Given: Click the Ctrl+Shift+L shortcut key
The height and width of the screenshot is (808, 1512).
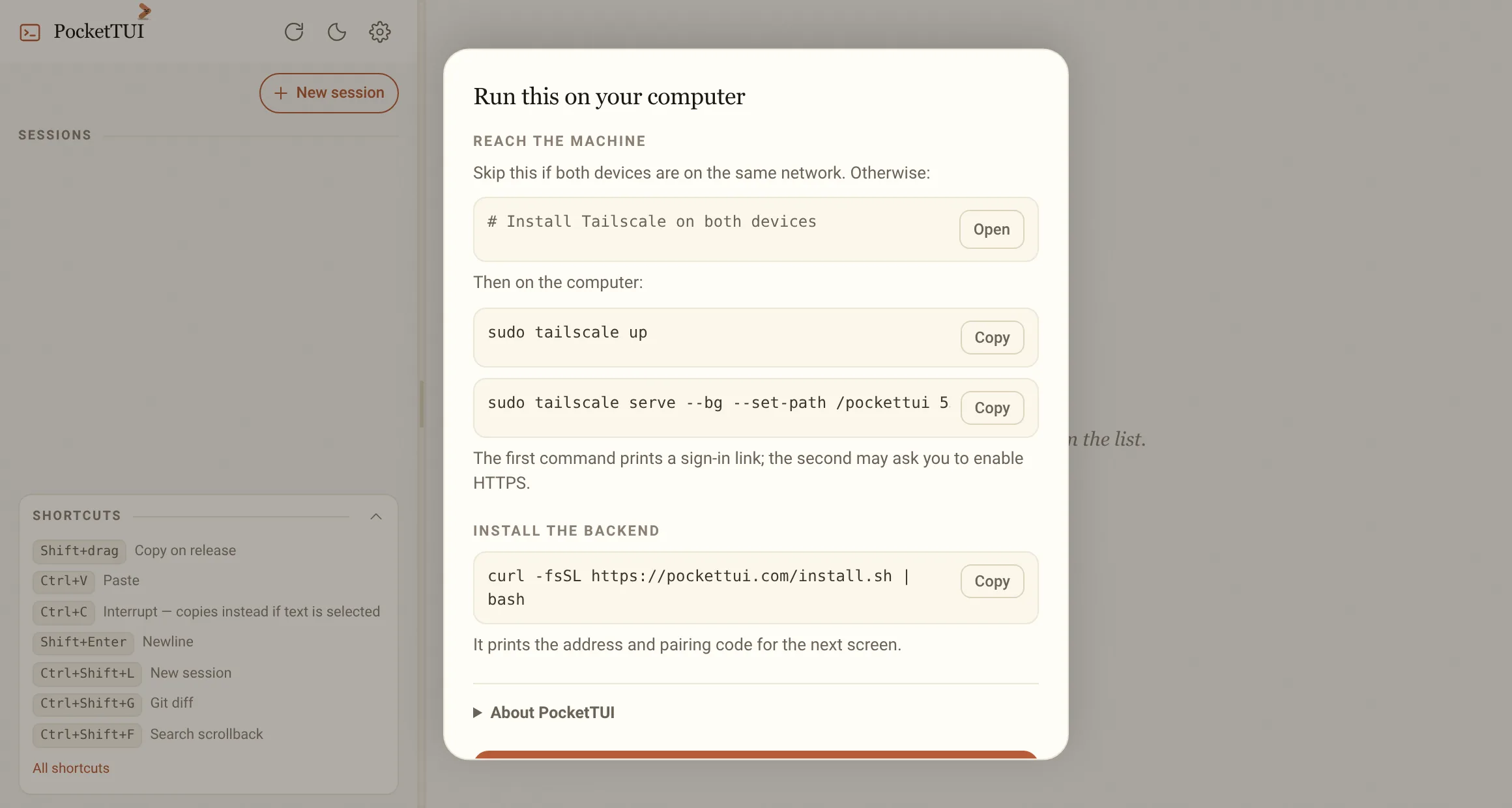Looking at the screenshot, I should click(87, 674).
